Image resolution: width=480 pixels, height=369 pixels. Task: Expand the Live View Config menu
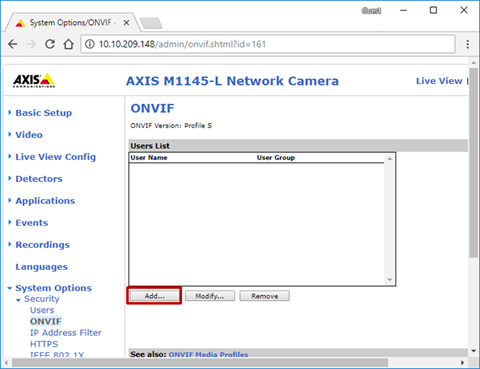pos(55,157)
